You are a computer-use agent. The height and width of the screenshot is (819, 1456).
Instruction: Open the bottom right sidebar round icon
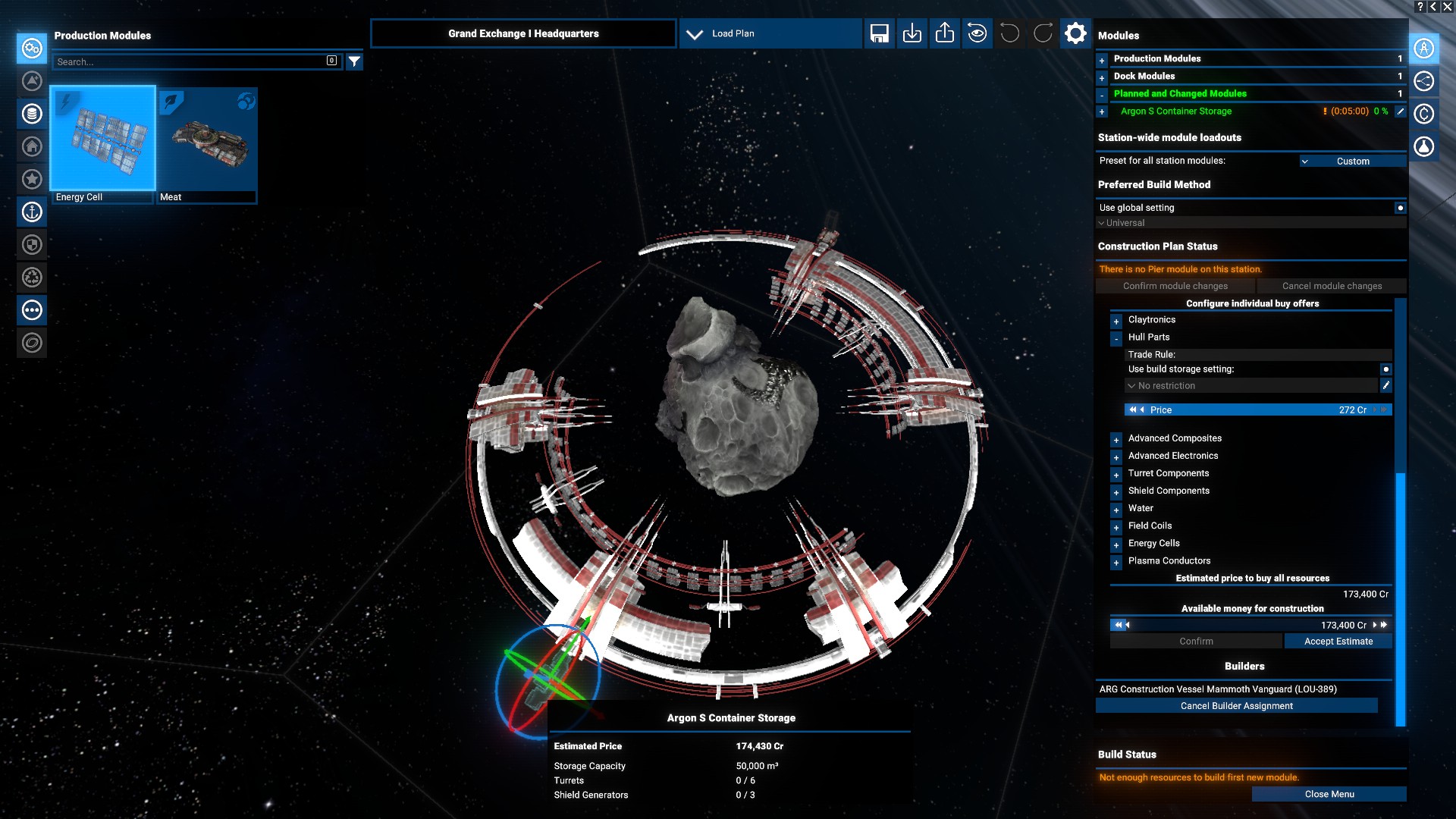1424,146
